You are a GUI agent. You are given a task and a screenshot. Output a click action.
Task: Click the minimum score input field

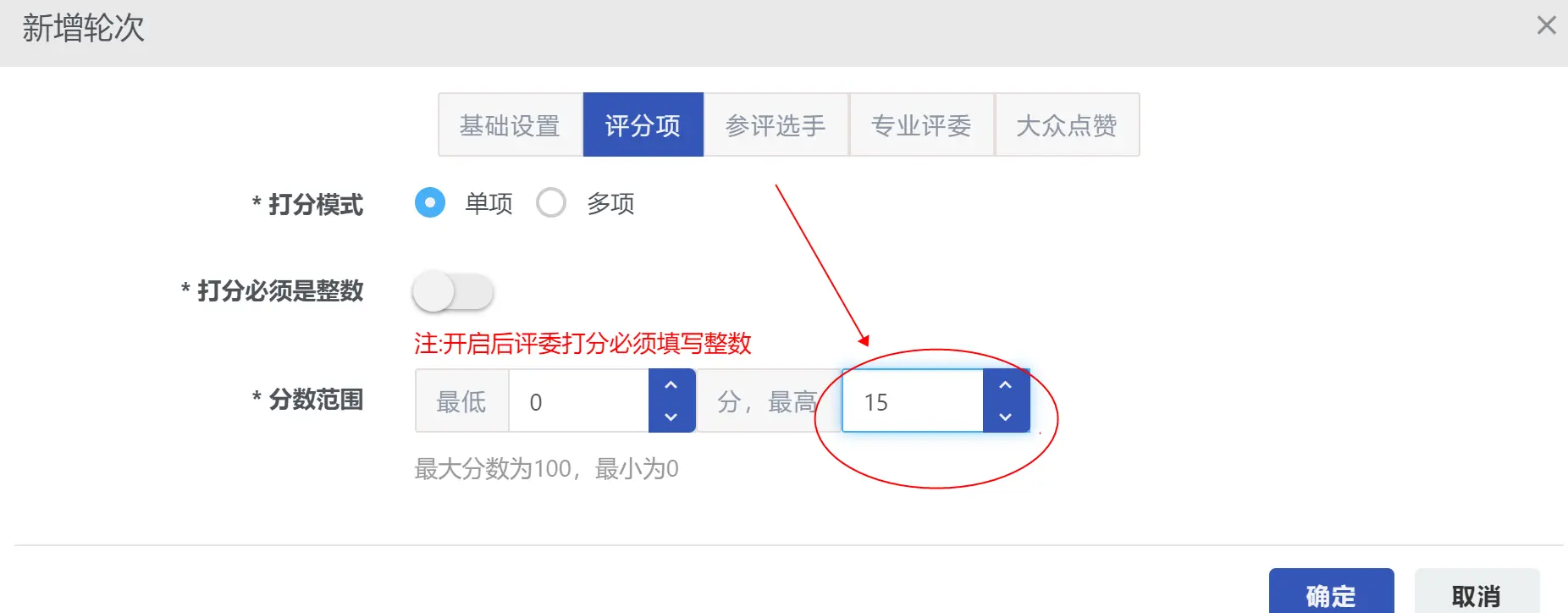pos(578,401)
